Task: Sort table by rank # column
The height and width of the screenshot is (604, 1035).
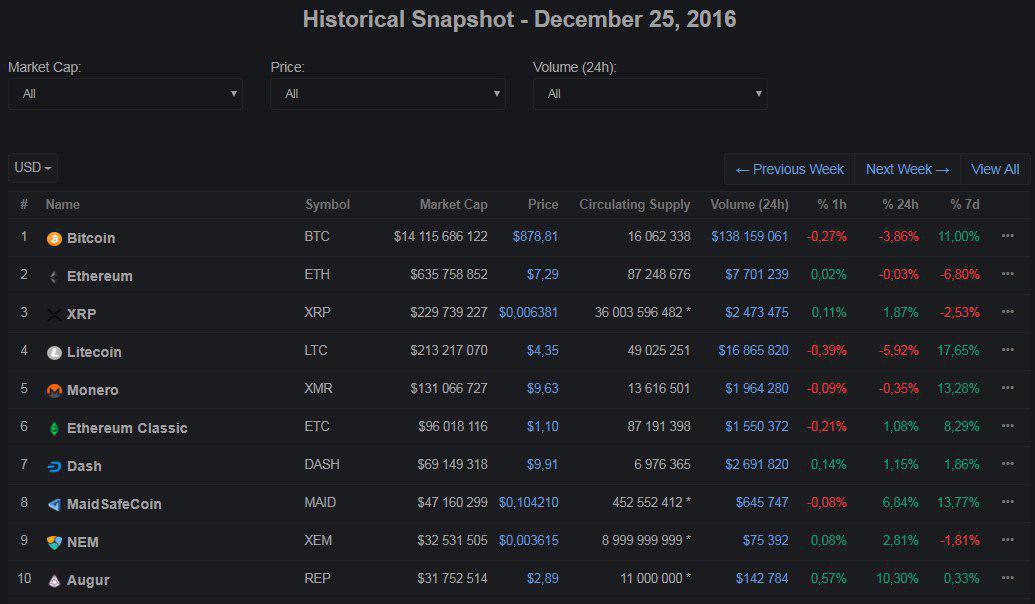Action: click(24, 205)
